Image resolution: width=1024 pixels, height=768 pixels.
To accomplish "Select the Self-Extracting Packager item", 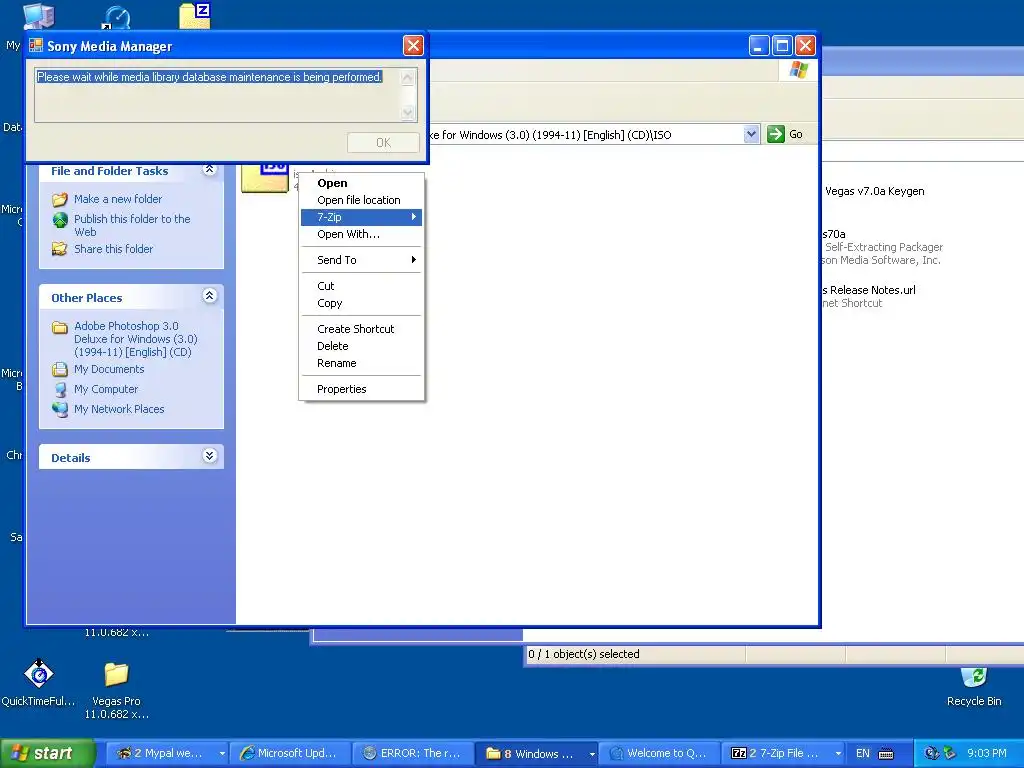I will pyautogui.click(x=884, y=247).
